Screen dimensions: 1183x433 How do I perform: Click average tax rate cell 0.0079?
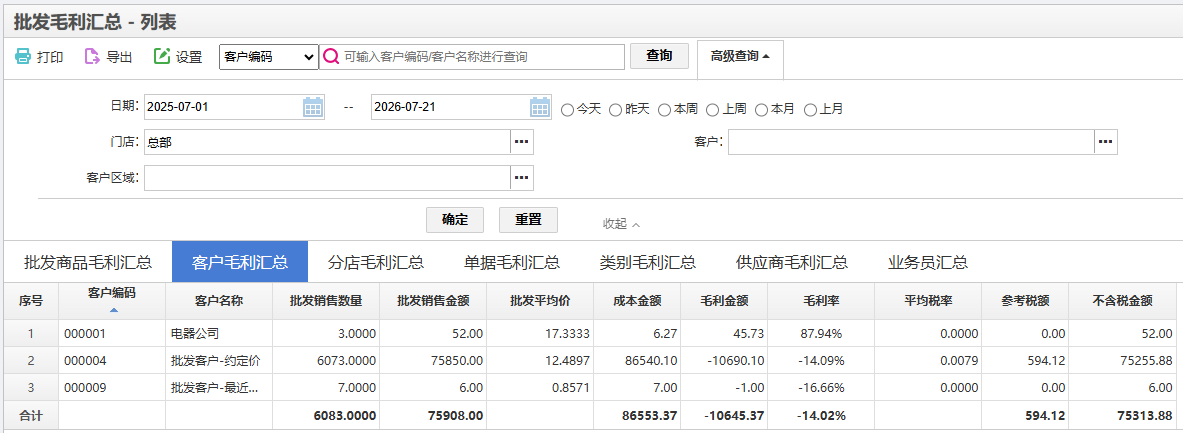[x=927, y=361]
